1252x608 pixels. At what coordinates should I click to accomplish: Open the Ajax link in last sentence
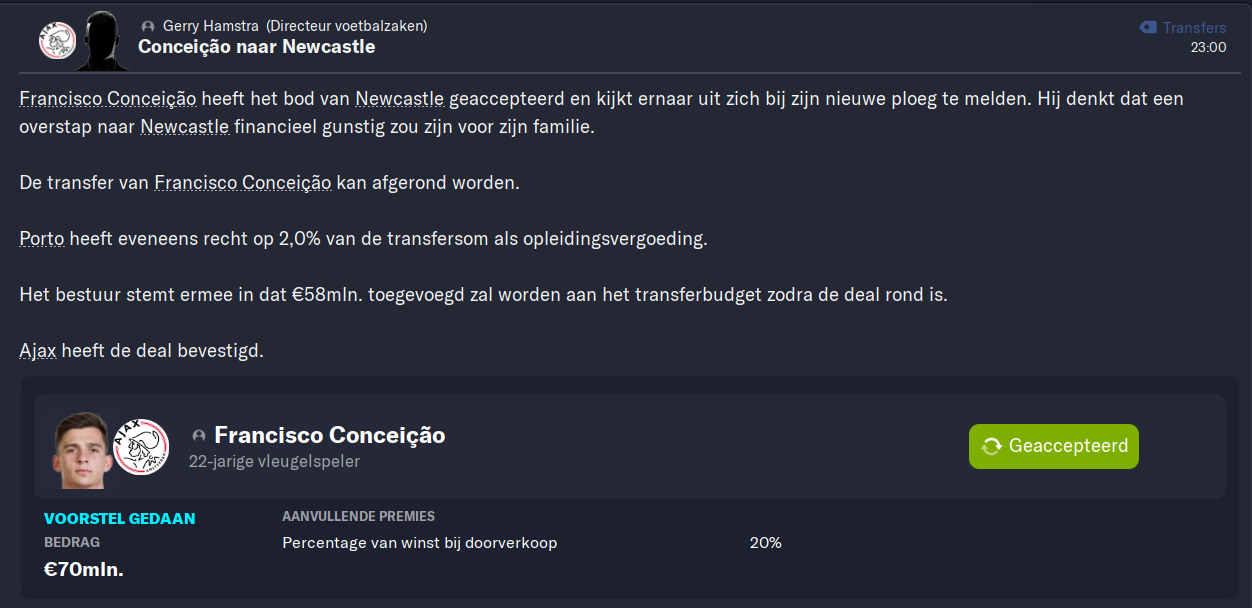(38, 351)
